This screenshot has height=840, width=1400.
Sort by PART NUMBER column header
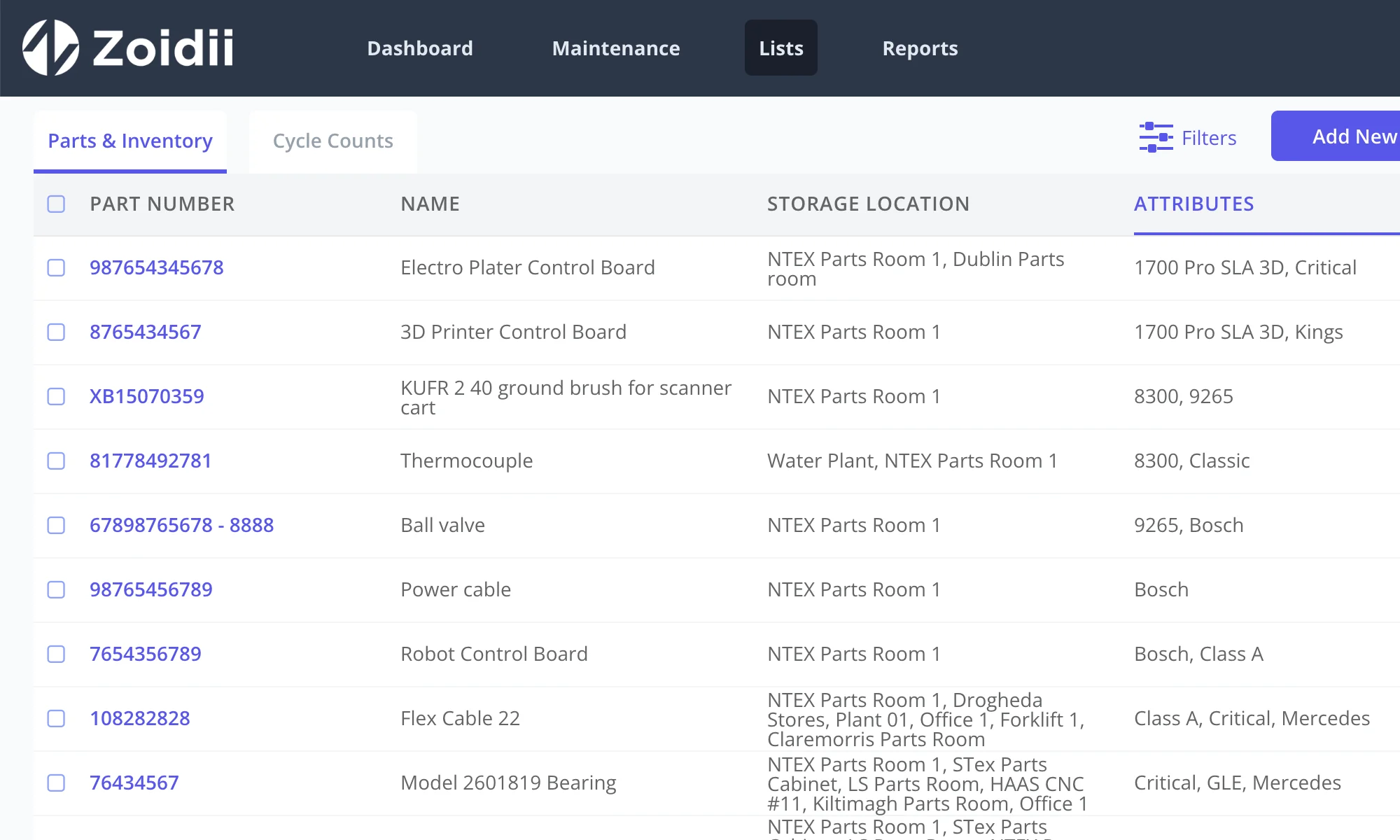pos(162,204)
